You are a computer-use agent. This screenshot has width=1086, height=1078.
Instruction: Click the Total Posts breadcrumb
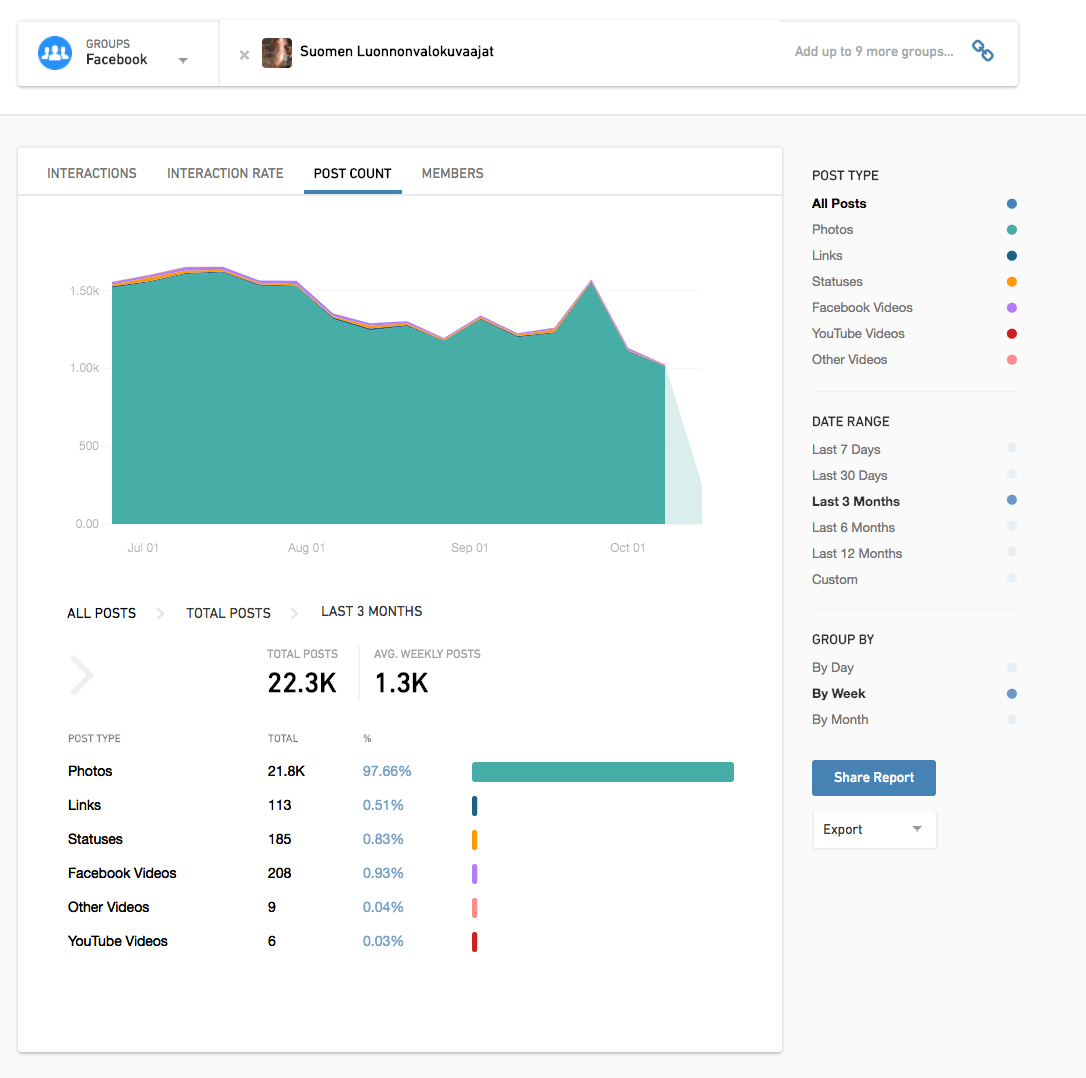point(228,613)
